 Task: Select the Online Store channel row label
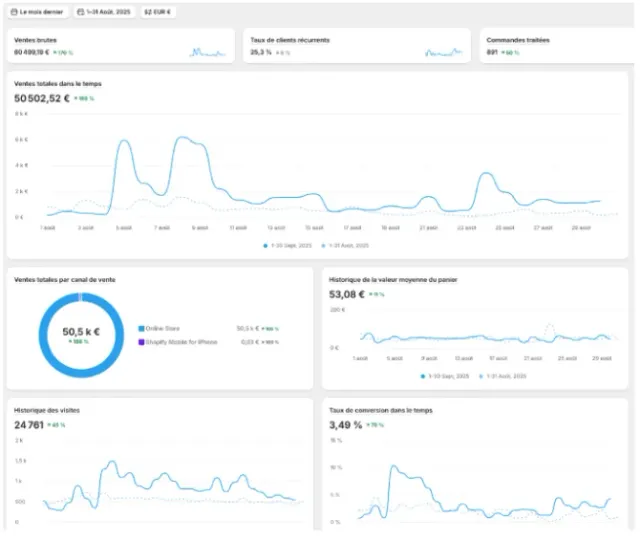tap(162, 329)
